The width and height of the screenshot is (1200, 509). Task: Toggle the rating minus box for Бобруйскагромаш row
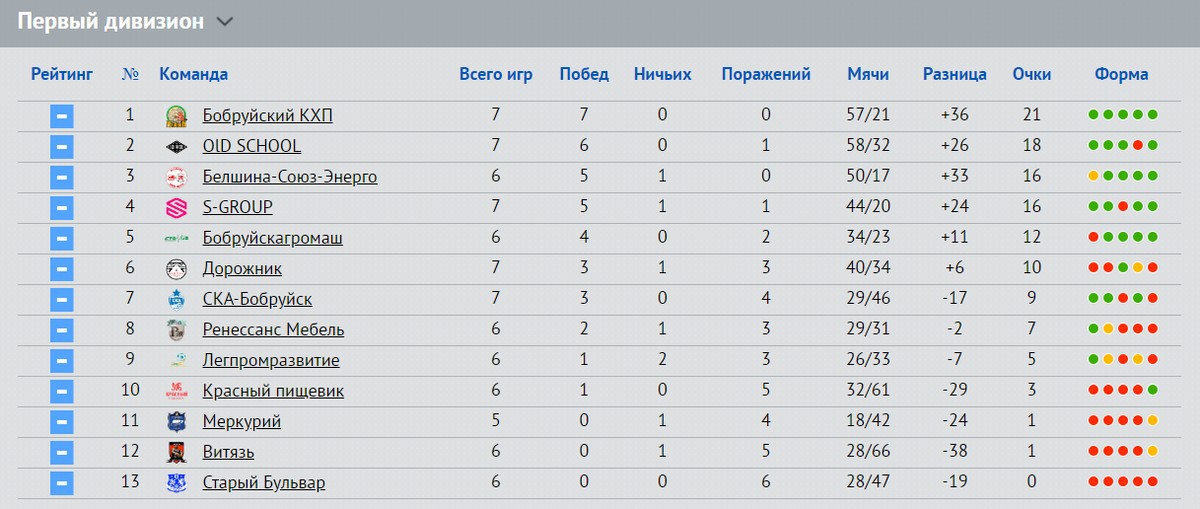(62, 238)
